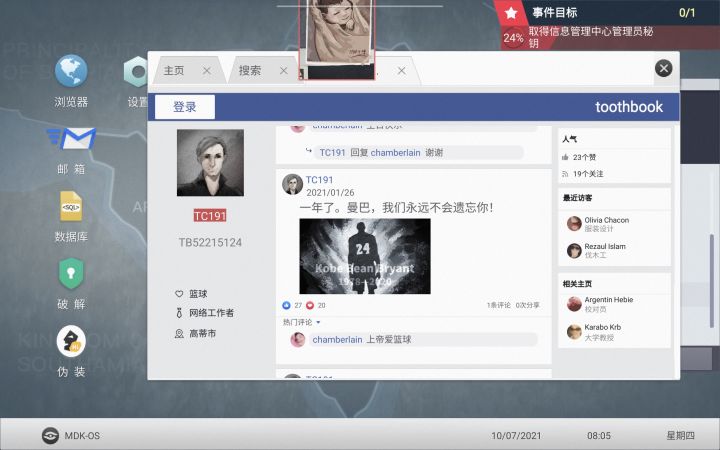The width and height of the screenshot is (720, 450).
Task: Click the blue thumbs-up like icon under post
Action: (x=286, y=305)
